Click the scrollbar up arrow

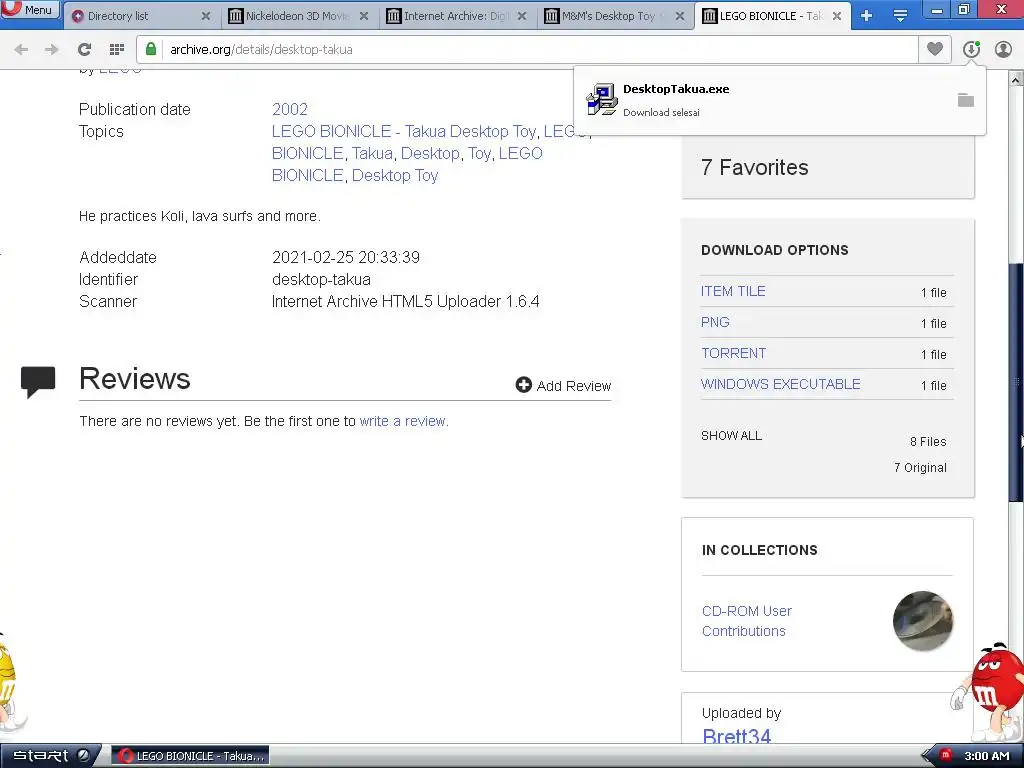click(x=1016, y=79)
